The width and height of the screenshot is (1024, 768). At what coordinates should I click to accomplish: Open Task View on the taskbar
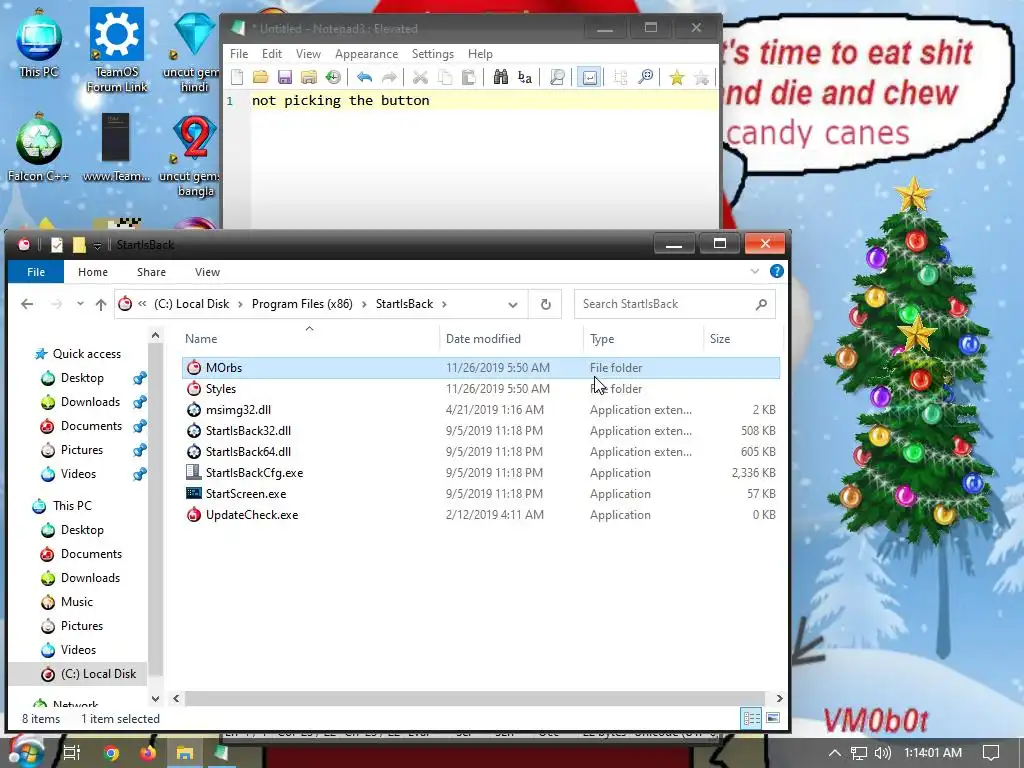click(x=72, y=752)
